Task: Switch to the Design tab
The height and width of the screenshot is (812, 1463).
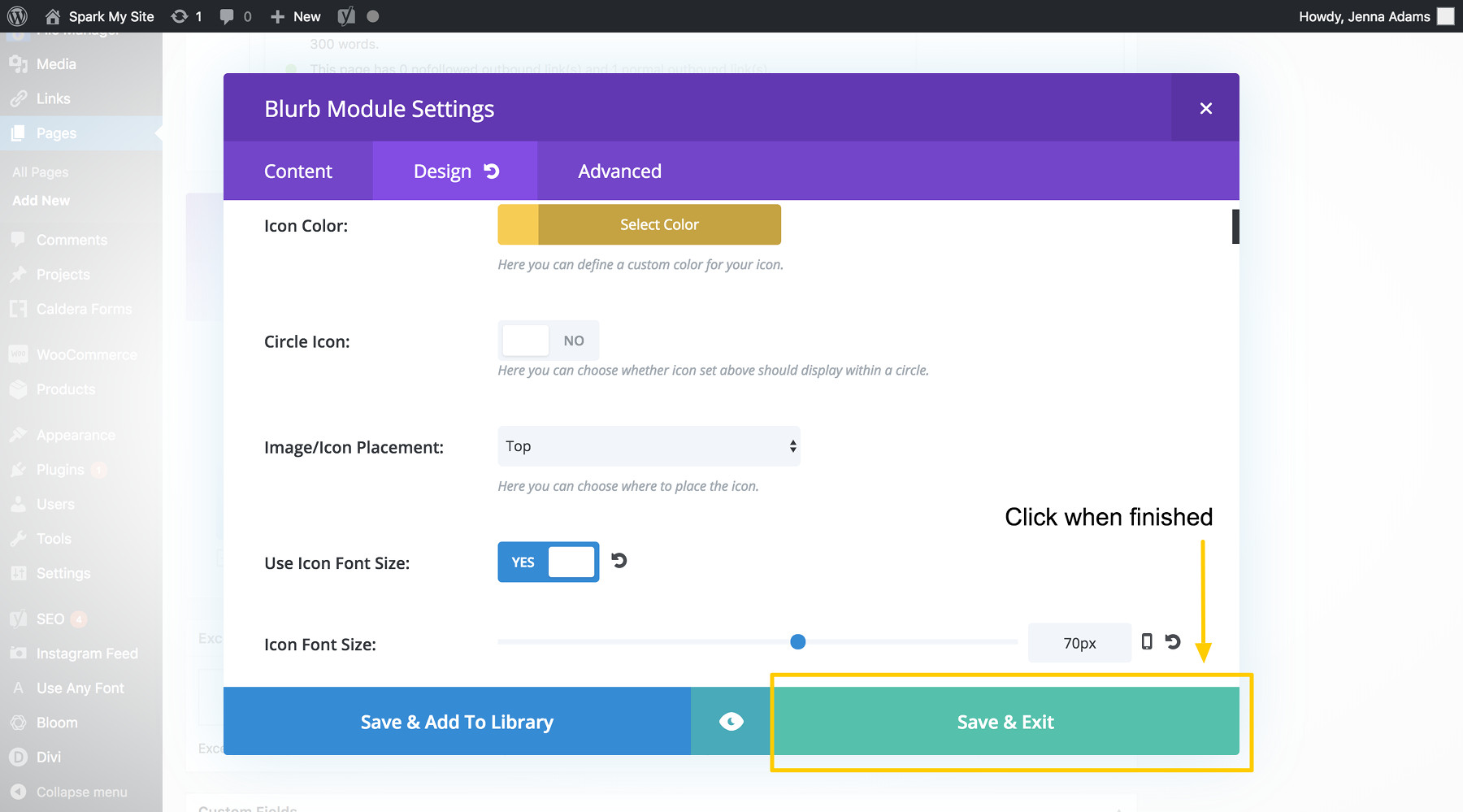Action: [442, 171]
